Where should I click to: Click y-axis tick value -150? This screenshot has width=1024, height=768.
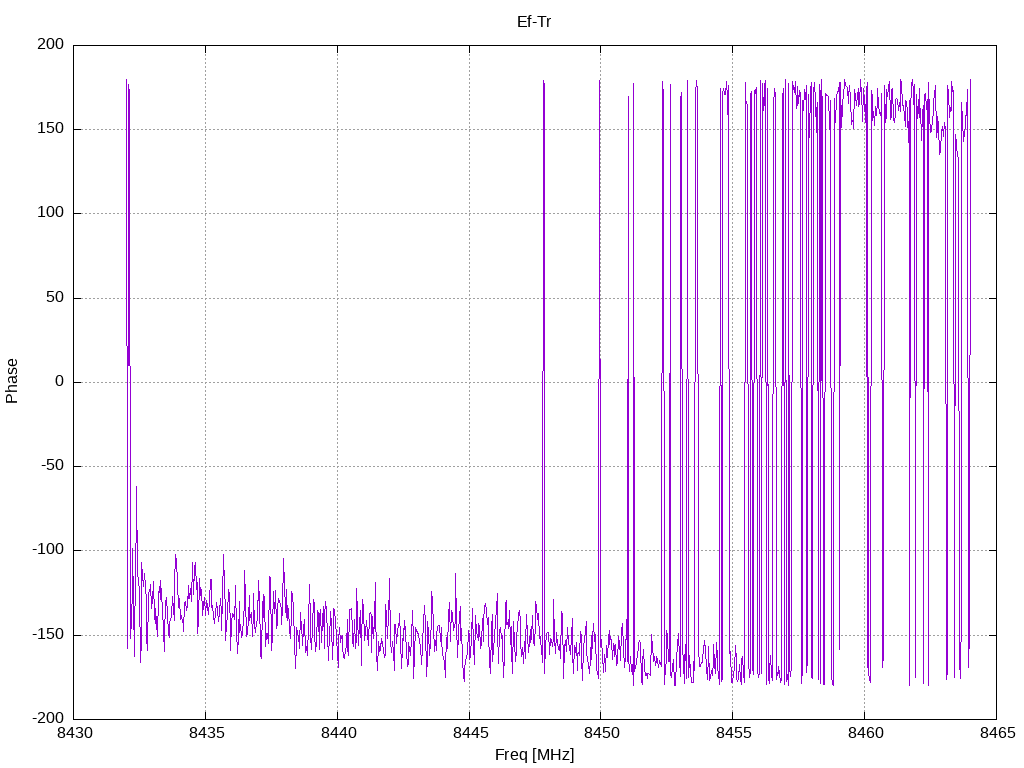point(48,634)
